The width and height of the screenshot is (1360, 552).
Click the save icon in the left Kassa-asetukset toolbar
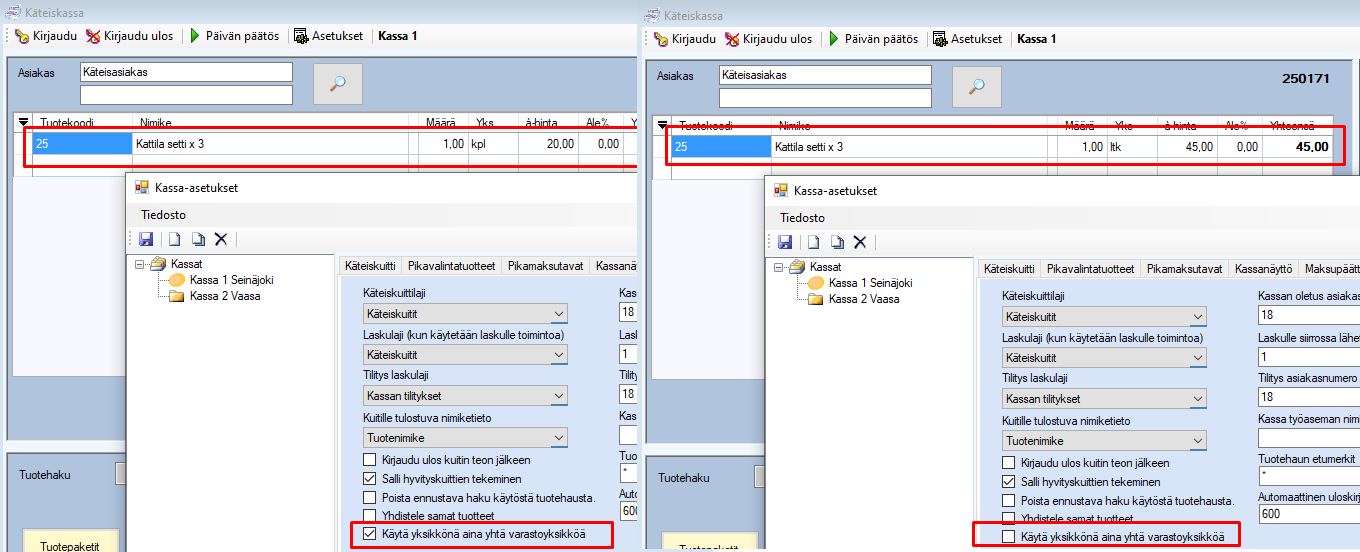tap(145, 240)
